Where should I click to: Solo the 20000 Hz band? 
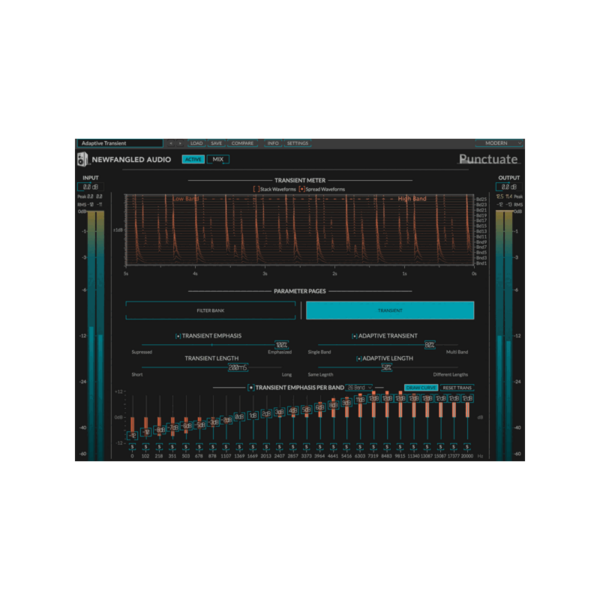(467, 447)
